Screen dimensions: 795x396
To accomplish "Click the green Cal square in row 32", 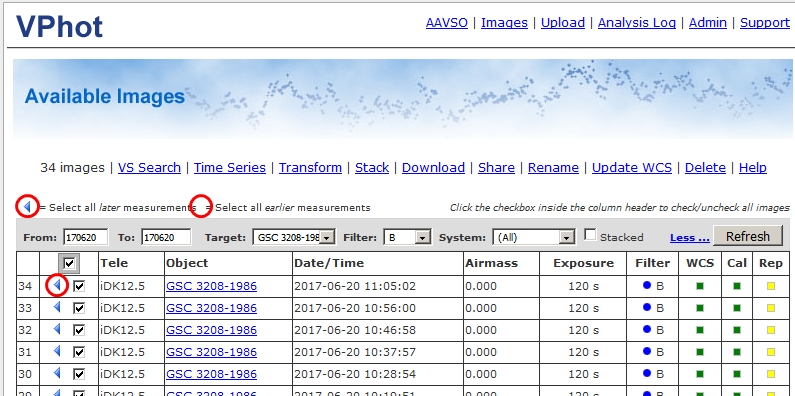I will point(737,330).
